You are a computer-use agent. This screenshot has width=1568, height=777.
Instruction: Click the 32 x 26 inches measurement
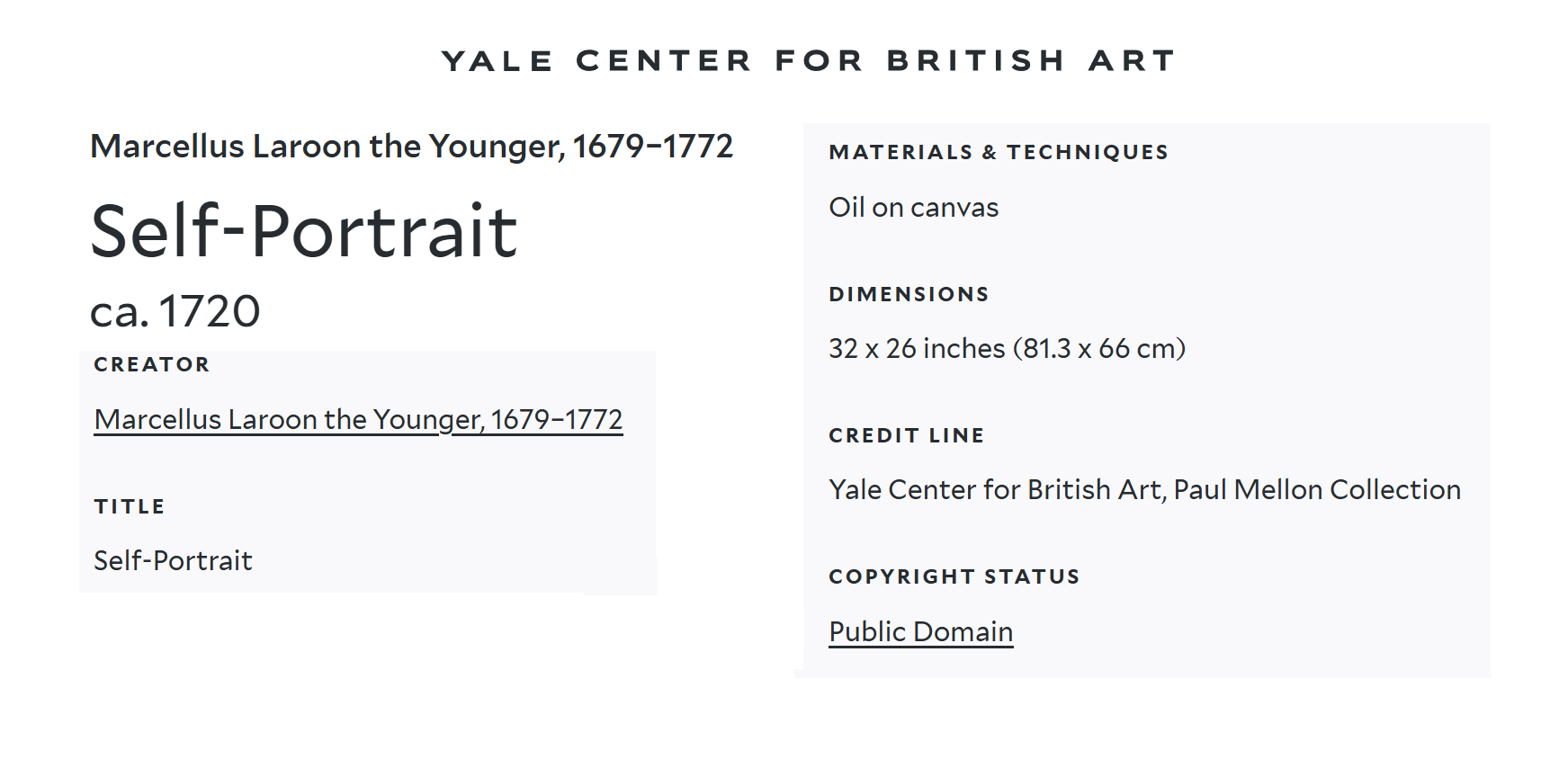(916, 348)
